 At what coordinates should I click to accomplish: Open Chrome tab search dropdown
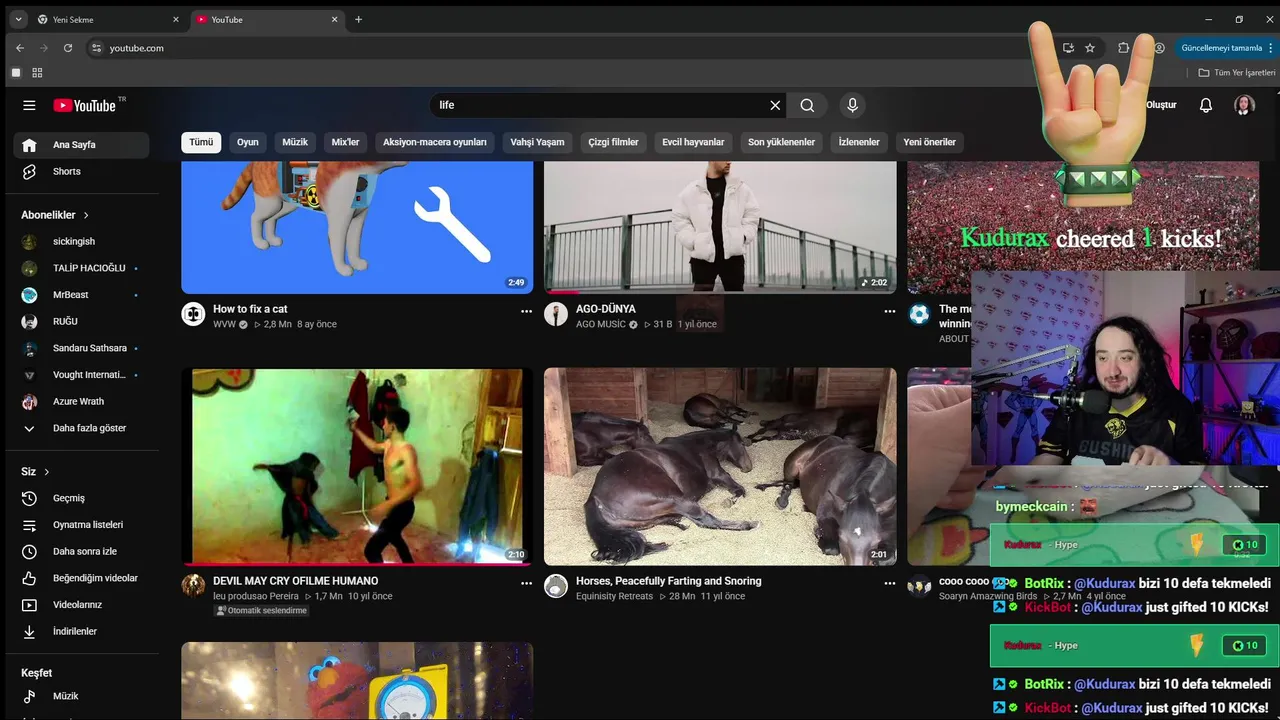[x=18, y=19]
